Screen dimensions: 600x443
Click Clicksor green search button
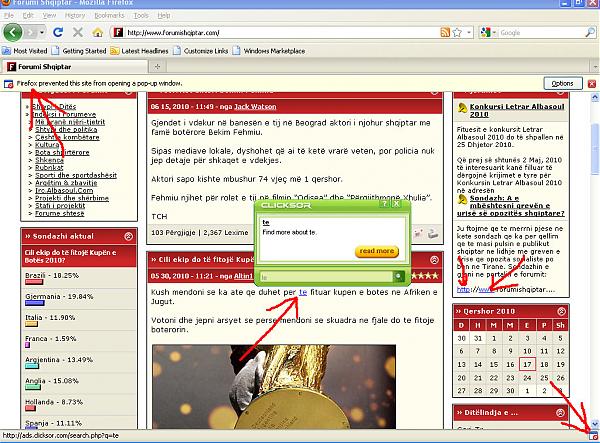click(399, 276)
